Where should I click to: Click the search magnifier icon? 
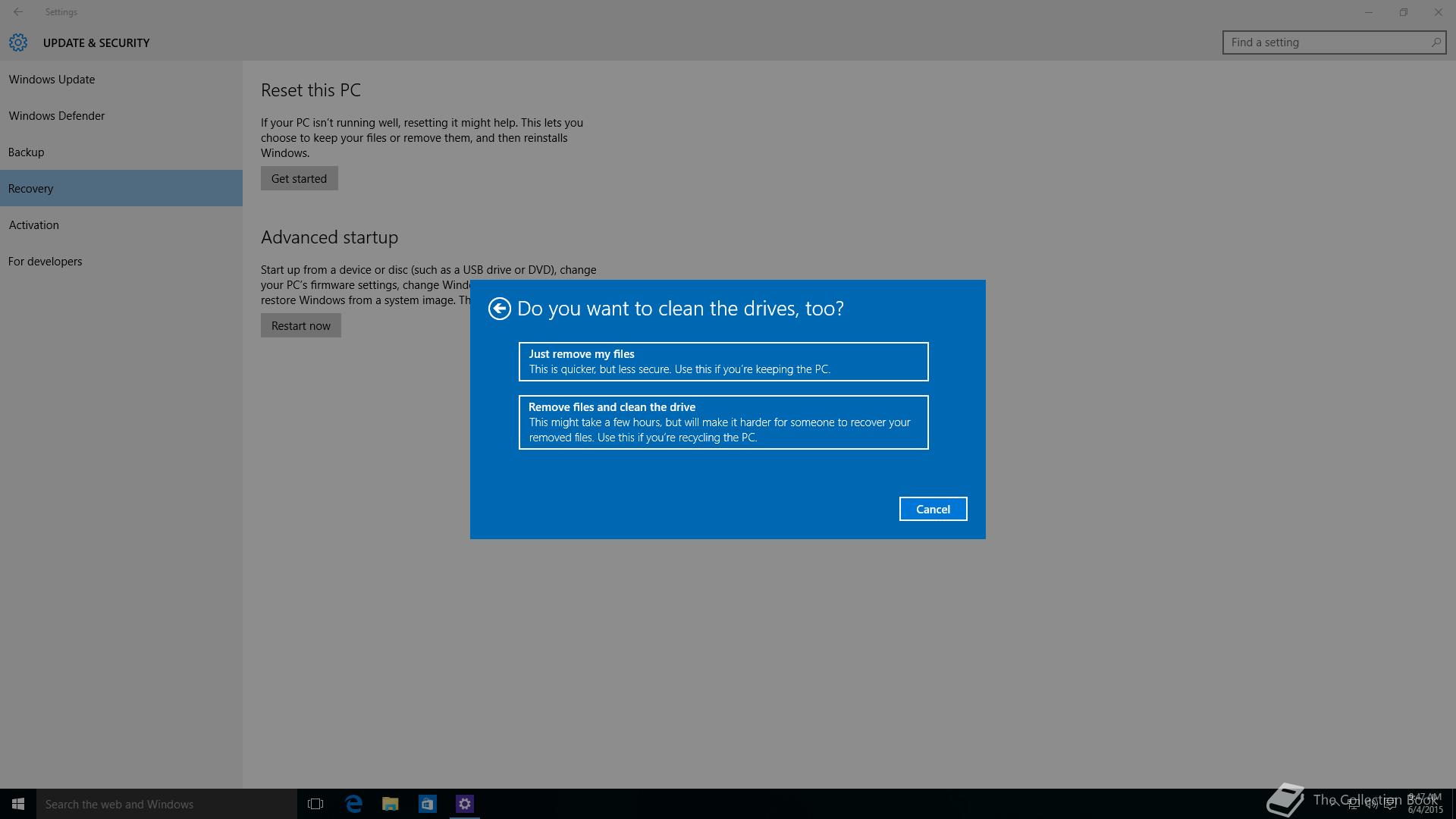point(1436,42)
